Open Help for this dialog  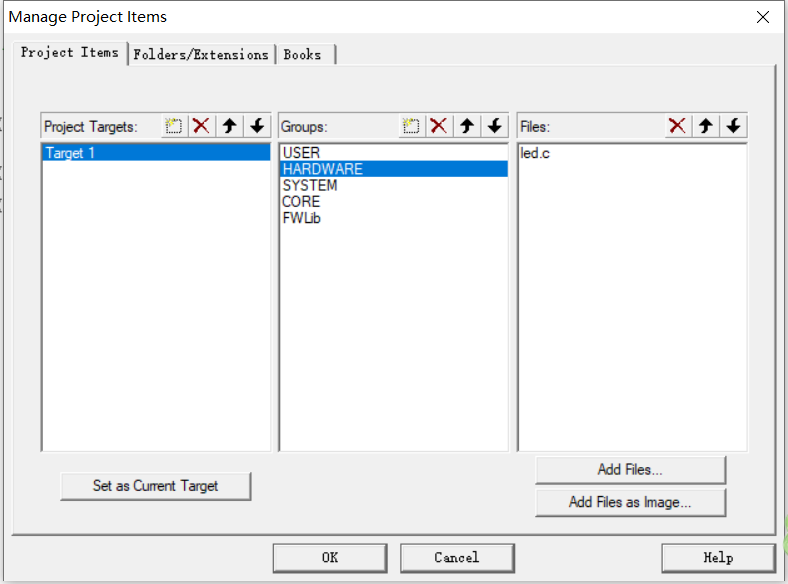tap(718, 558)
